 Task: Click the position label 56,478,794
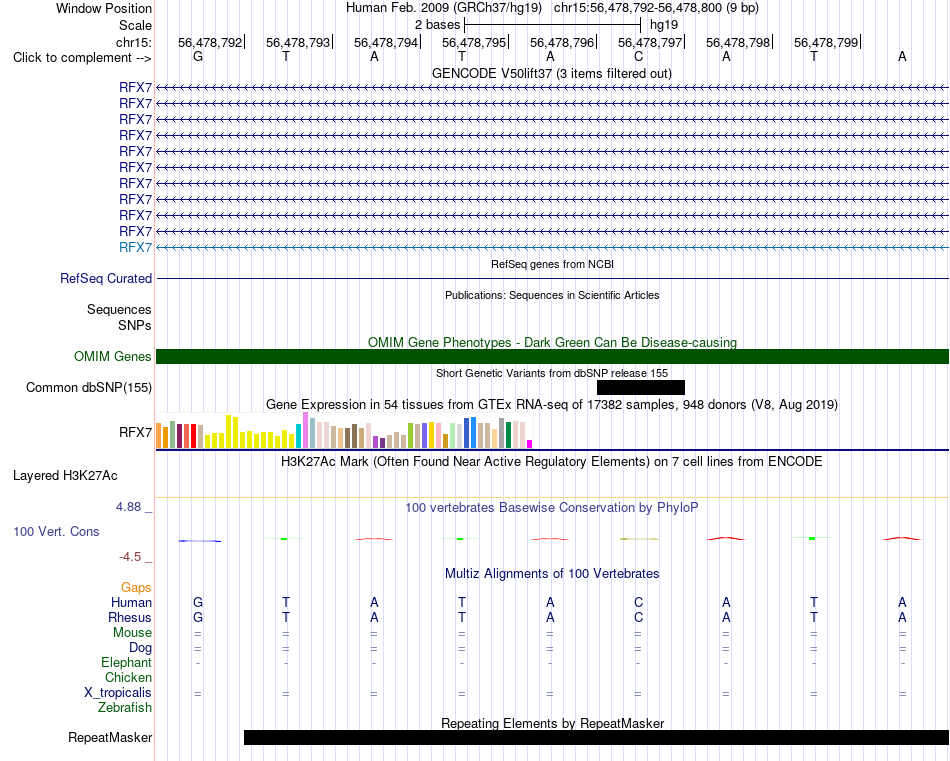(386, 42)
